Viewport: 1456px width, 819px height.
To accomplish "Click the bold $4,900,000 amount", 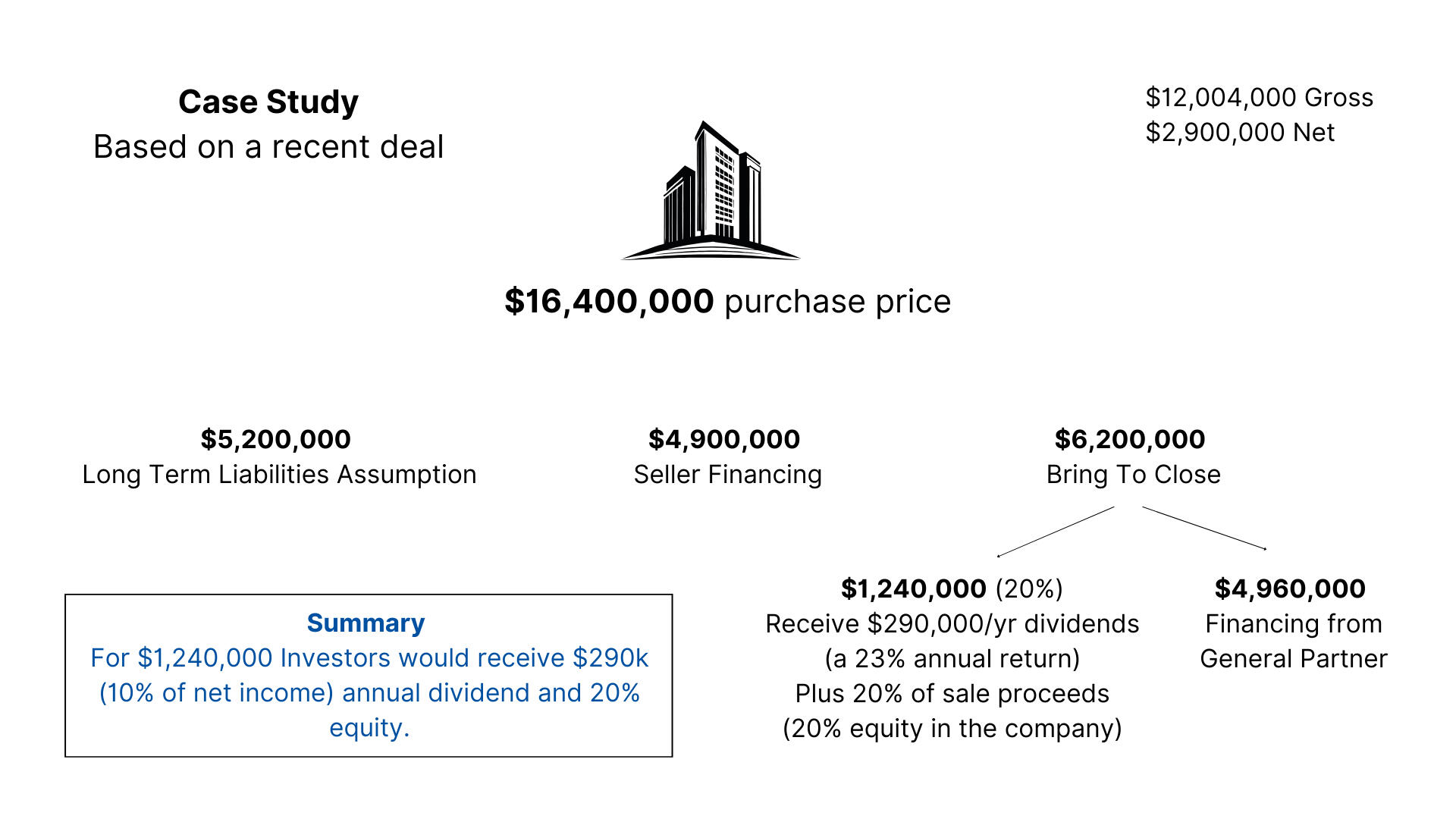I will coord(724,439).
